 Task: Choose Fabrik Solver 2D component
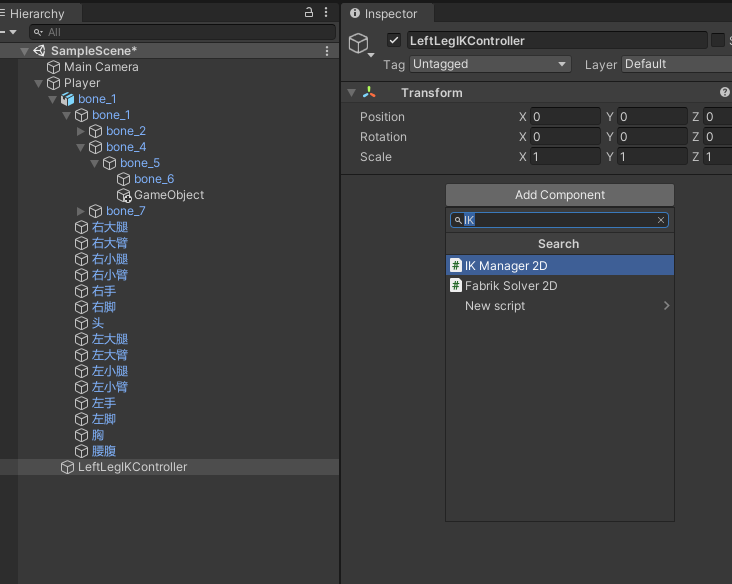point(560,285)
